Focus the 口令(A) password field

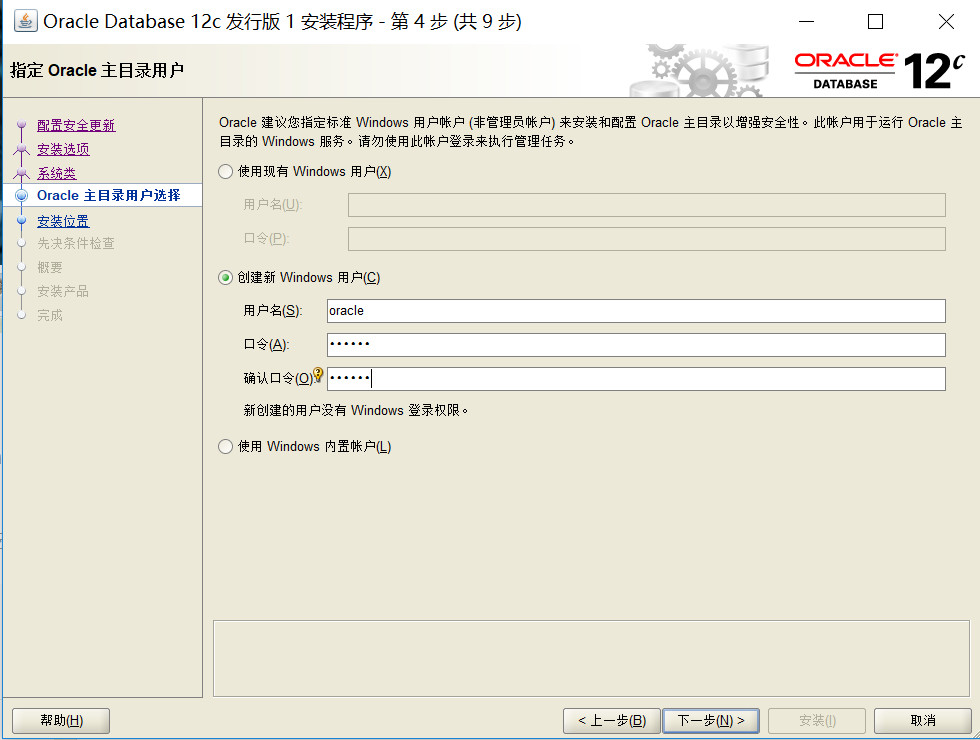pyautogui.click(x=636, y=344)
